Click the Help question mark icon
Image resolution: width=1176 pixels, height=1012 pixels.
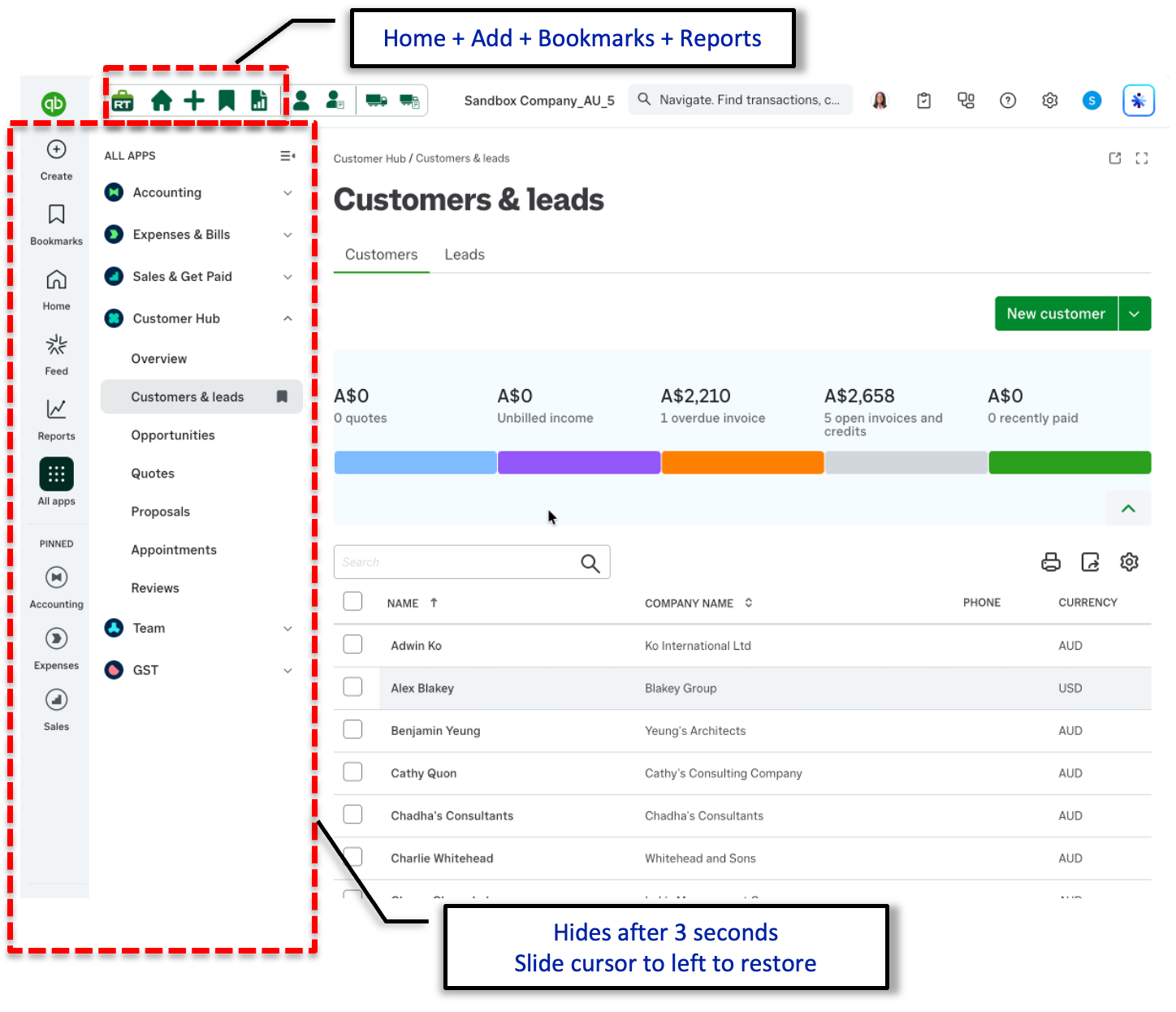1008,101
